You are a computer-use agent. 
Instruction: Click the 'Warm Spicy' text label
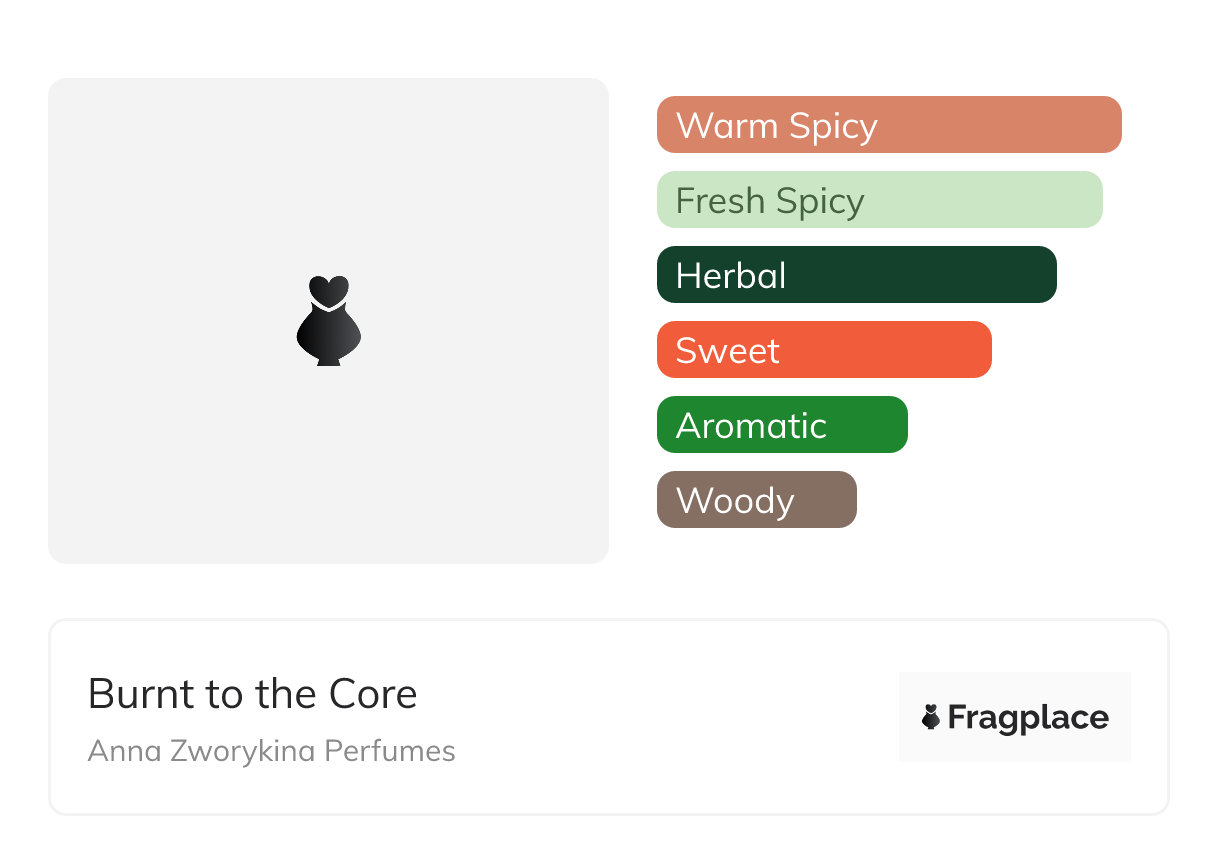click(776, 126)
